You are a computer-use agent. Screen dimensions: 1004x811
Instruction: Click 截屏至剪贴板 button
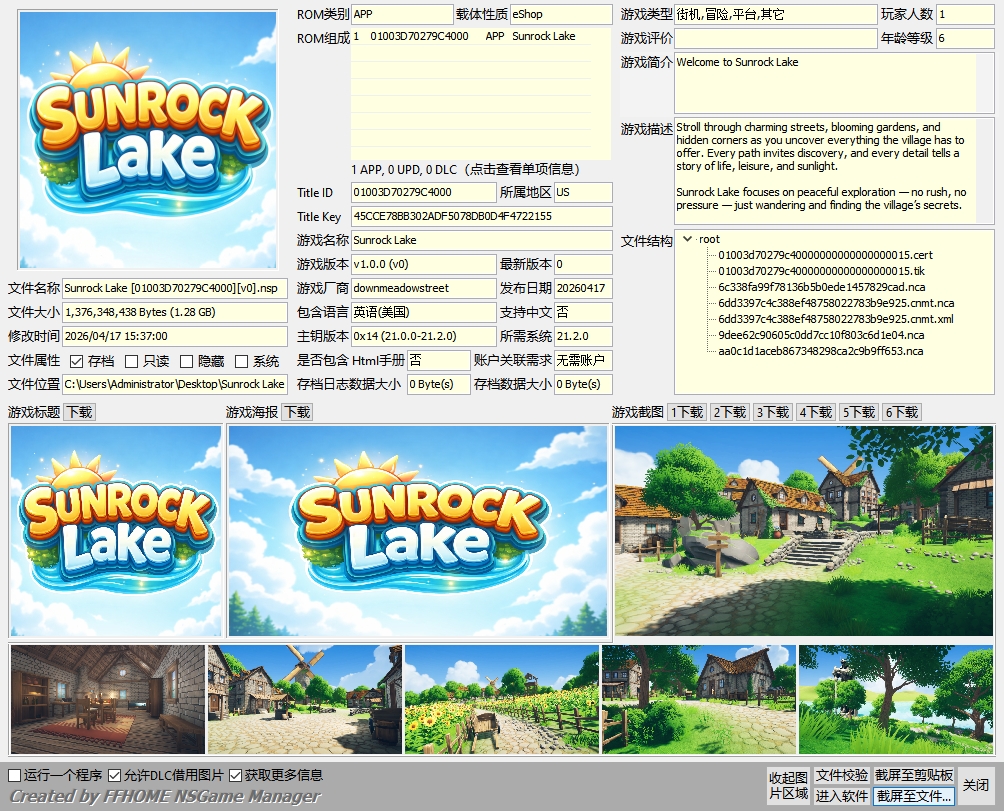914,775
